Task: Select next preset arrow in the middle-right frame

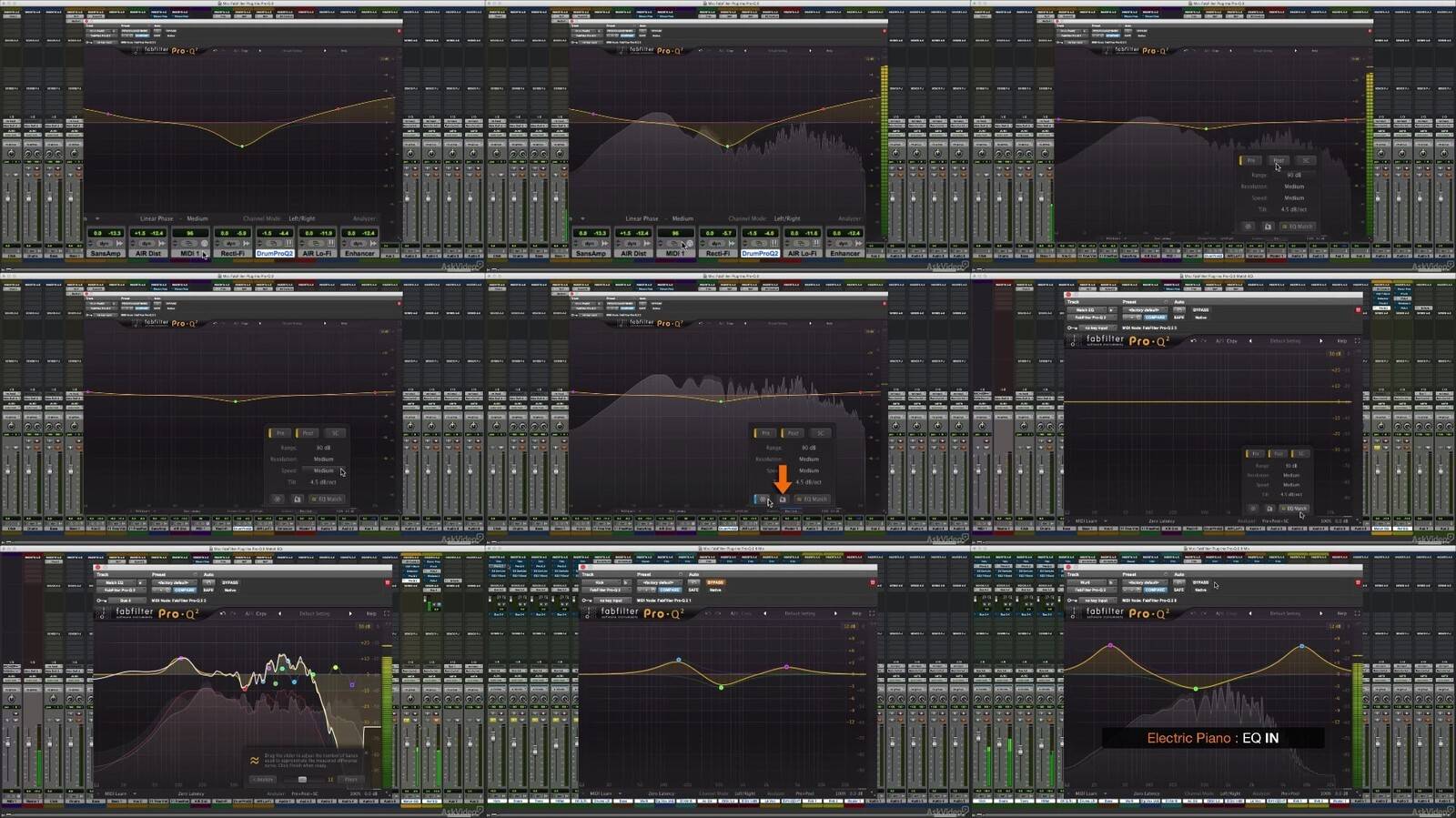Action: (x=1321, y=341)
